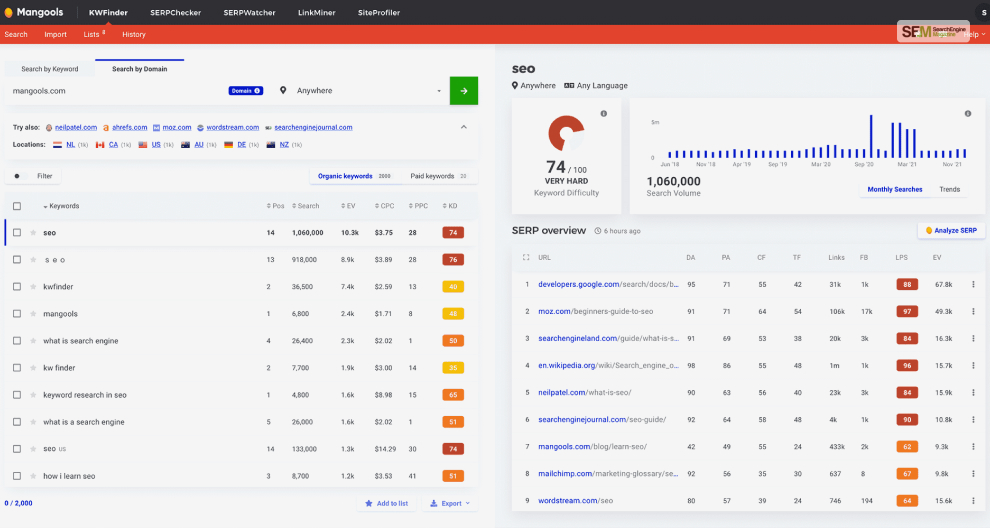Click Keyword Difficulty info icon
This screenshot has width=990, height=528.
coord(604,114)
